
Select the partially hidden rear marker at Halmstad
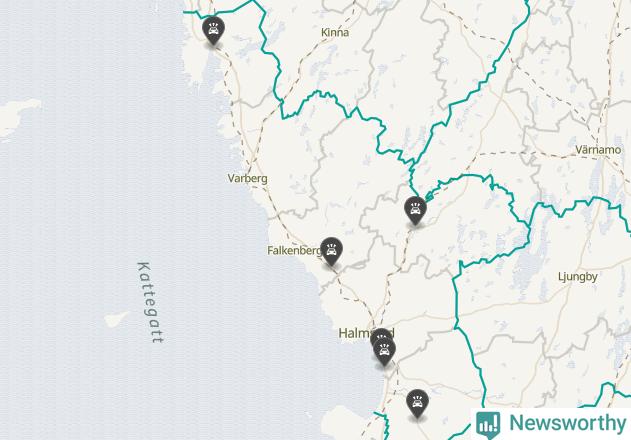381,334
